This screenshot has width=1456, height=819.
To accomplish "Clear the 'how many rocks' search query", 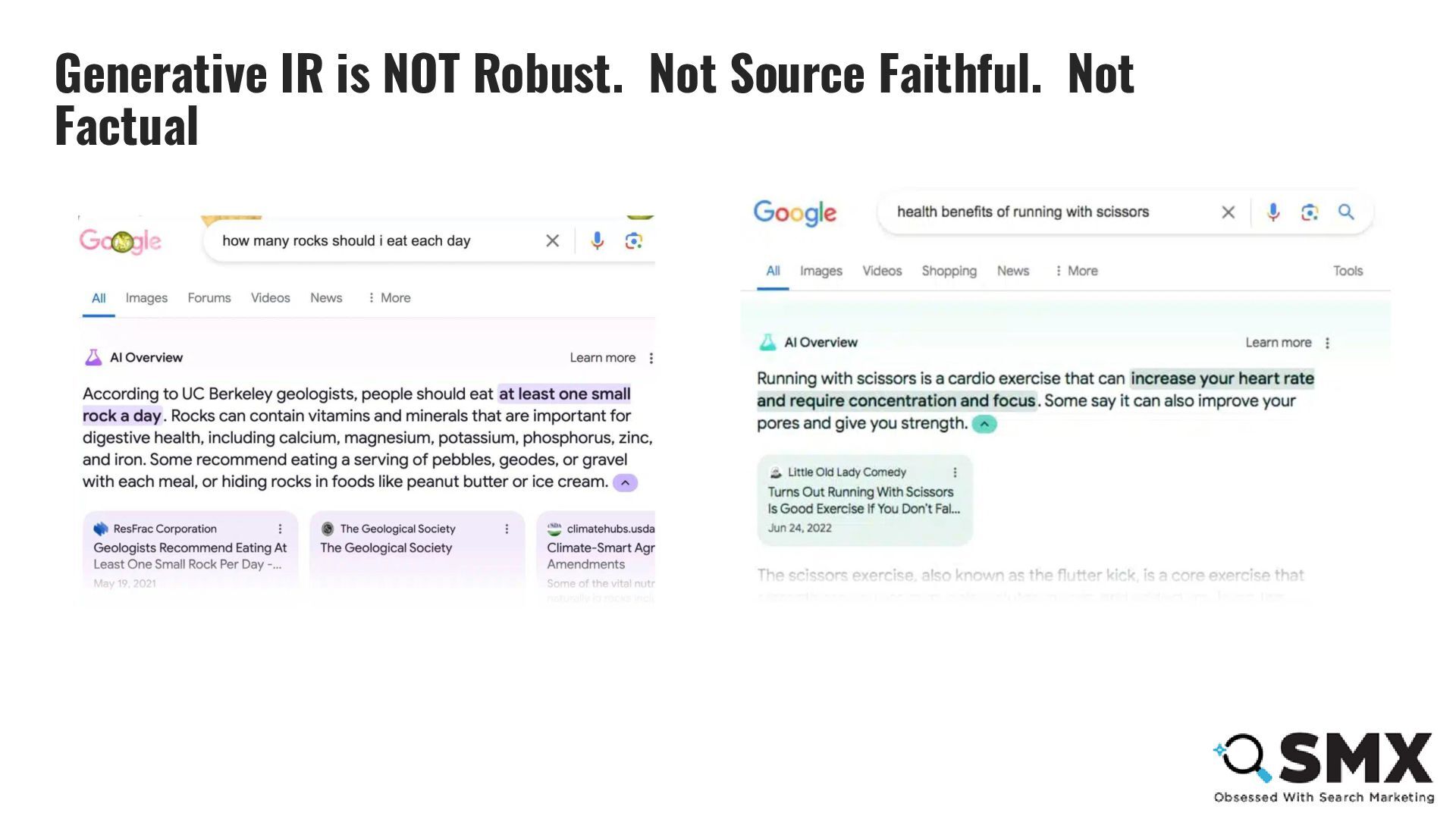I will tap(552, 240).
